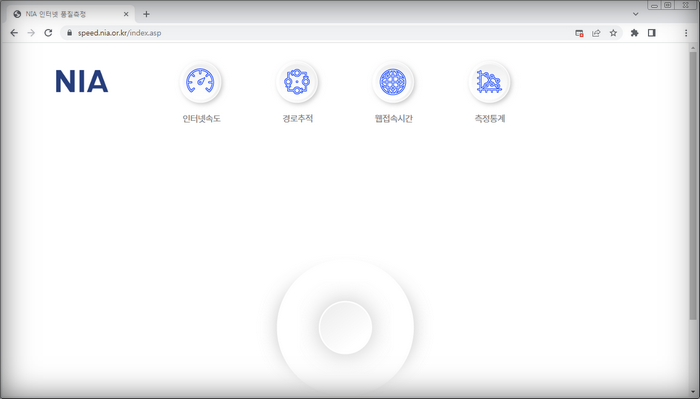700x399 pixels.
Task: Click the scrollbar up arrow
Action: click(693, 47)
